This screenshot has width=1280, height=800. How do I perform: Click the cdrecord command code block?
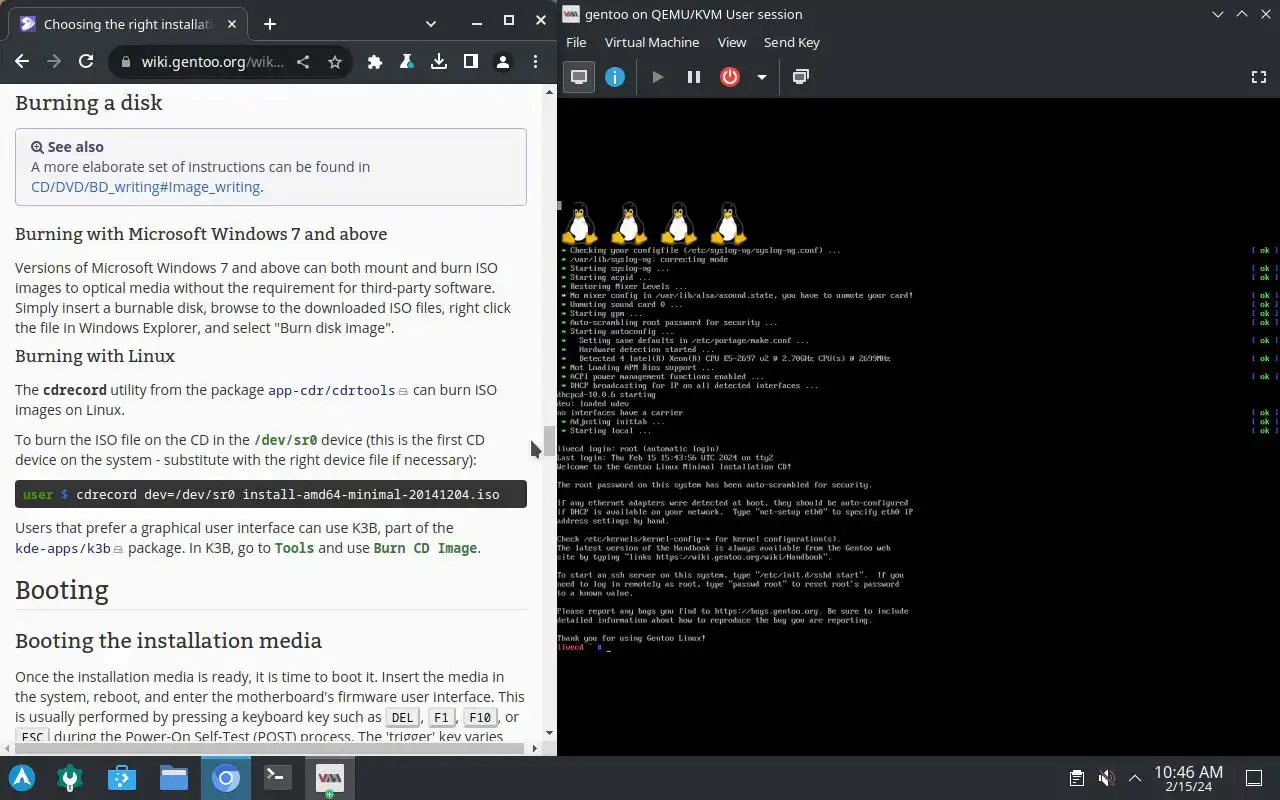point(271,494)
